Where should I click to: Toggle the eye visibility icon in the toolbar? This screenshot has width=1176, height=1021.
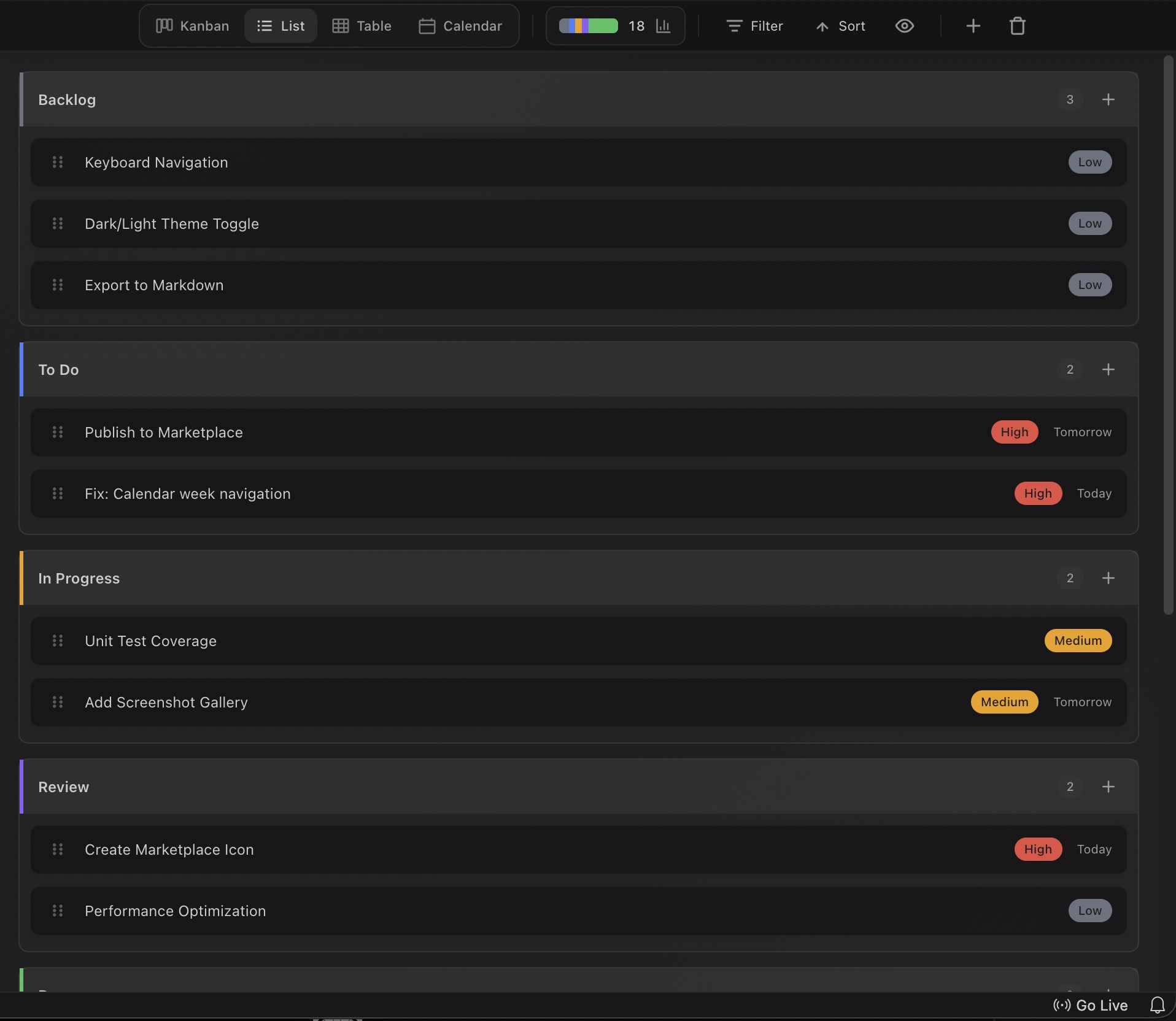pyautogui.click(x=905, y=26)
